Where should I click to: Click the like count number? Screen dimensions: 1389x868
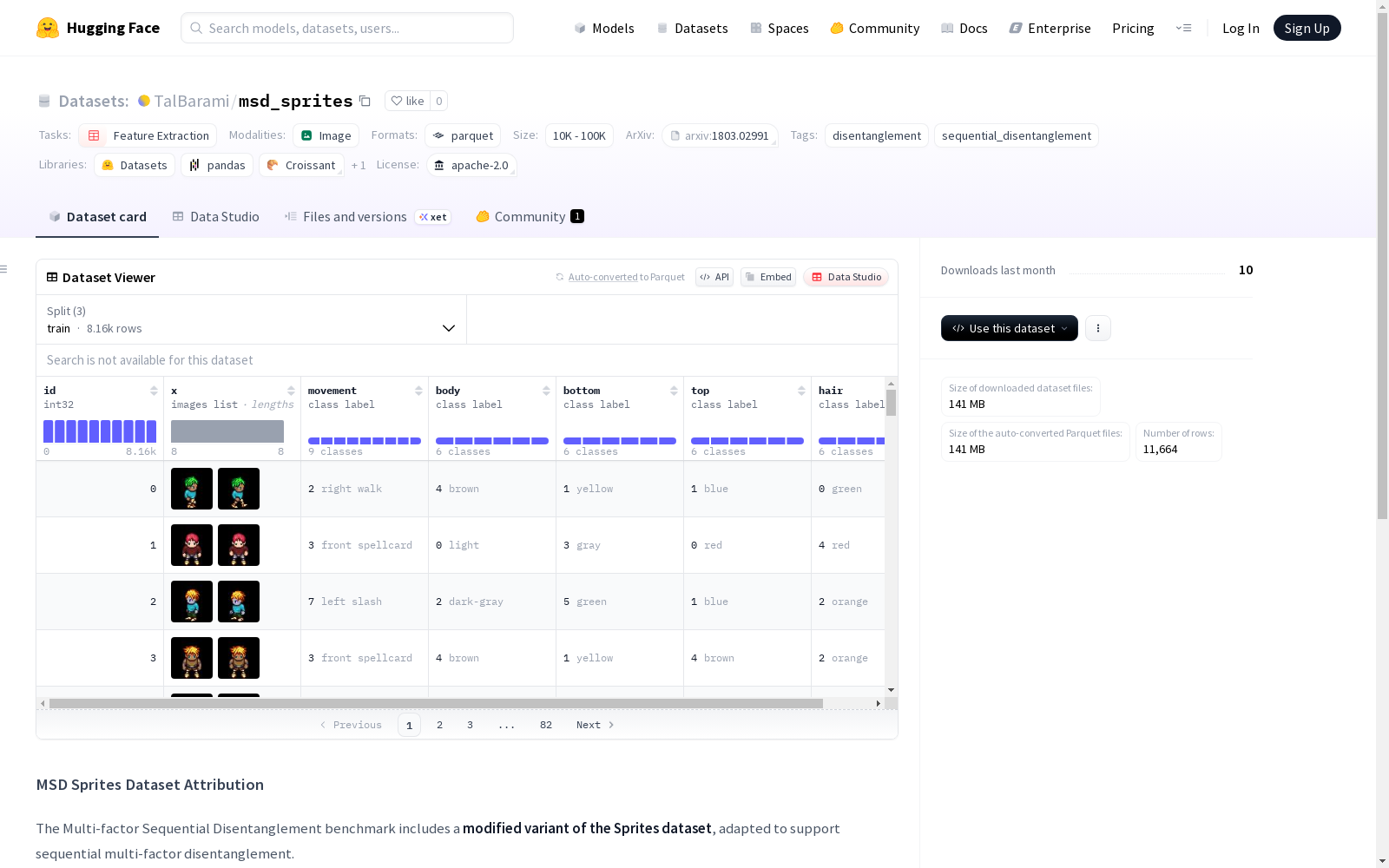coord(439,101)
